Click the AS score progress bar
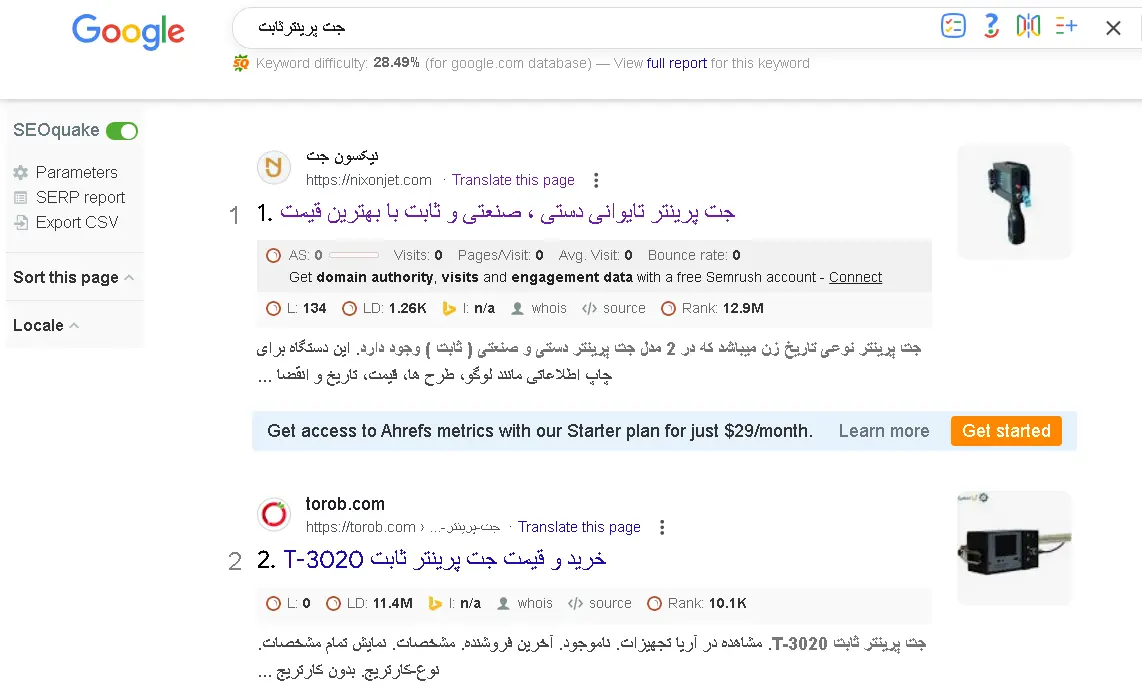This screenshot has width=1142, height=695. 354,256
